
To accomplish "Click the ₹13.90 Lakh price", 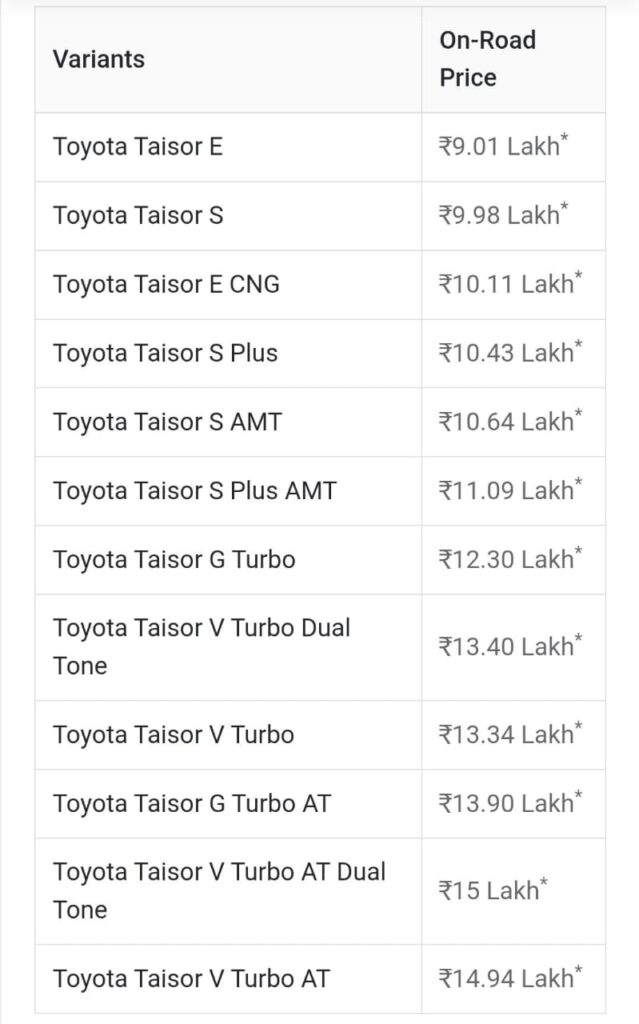I will [x=510, y=803].
